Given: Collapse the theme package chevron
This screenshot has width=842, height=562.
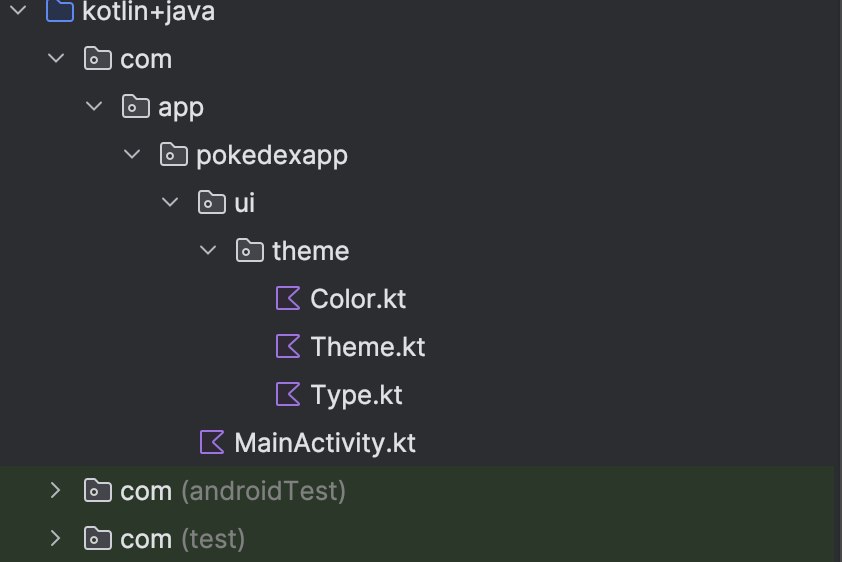Looking at the screenshot, I should [208, 250].
